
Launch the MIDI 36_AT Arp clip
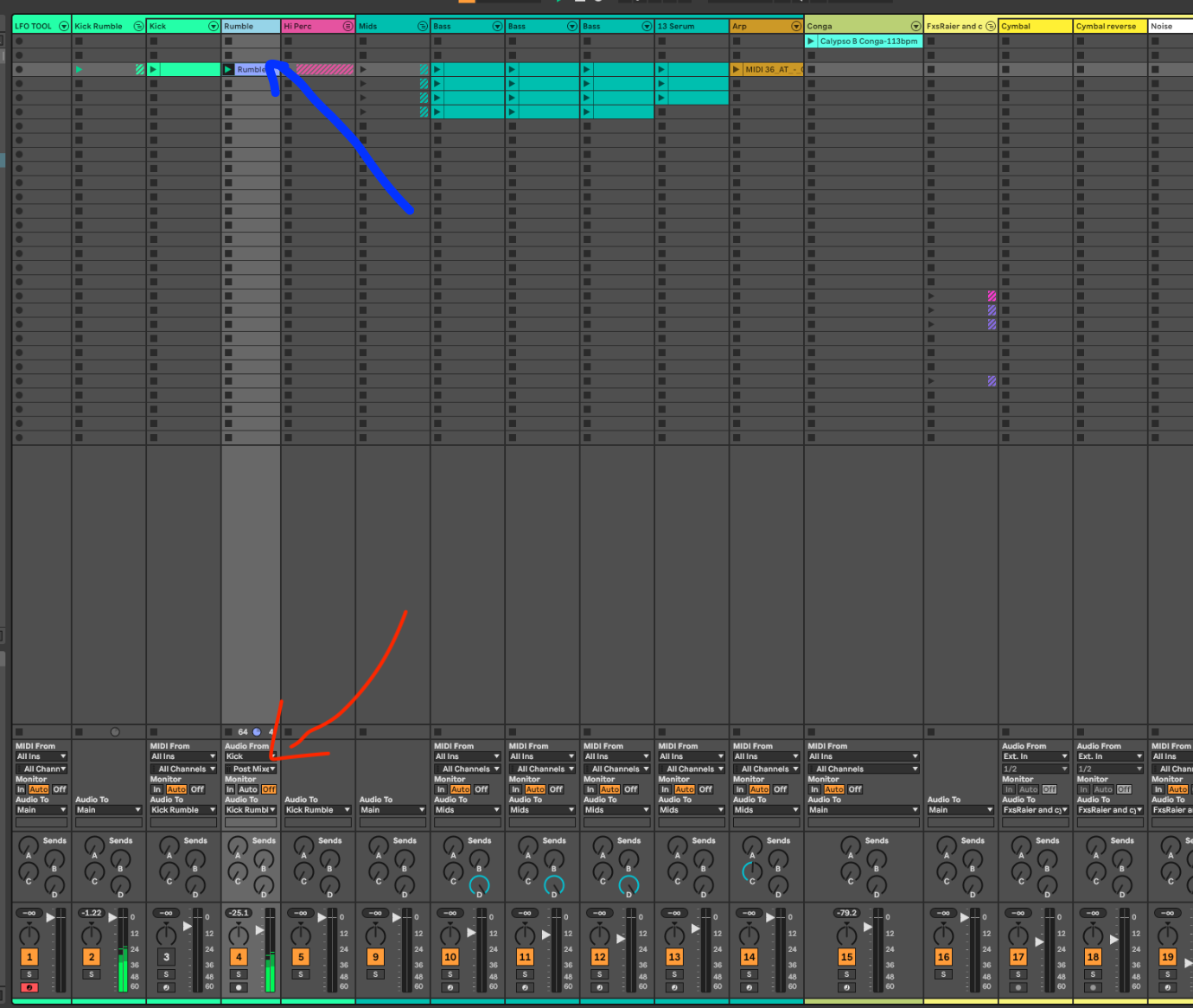tap(767, 69)
